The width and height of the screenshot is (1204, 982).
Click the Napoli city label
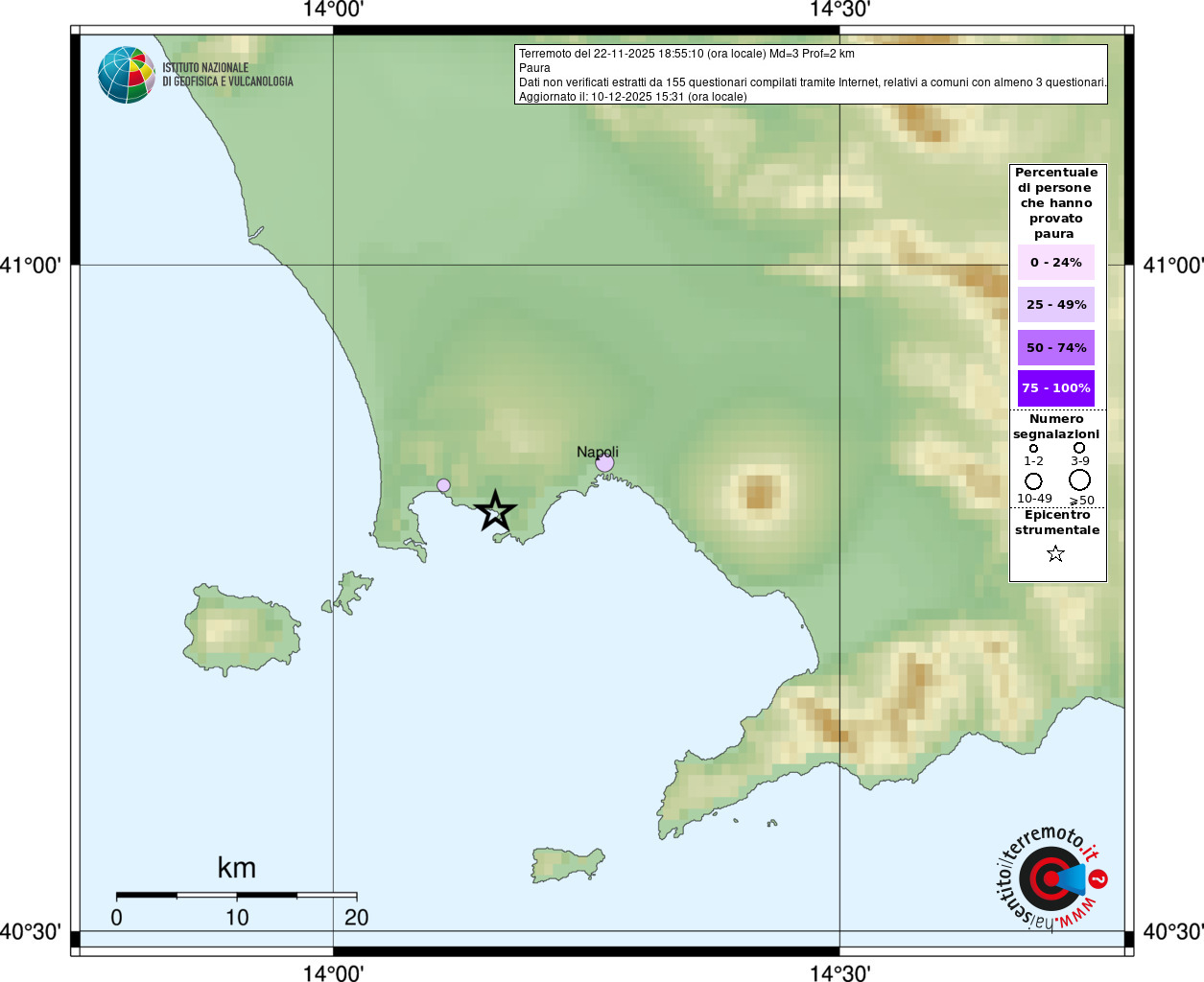[x=598, y=452]
